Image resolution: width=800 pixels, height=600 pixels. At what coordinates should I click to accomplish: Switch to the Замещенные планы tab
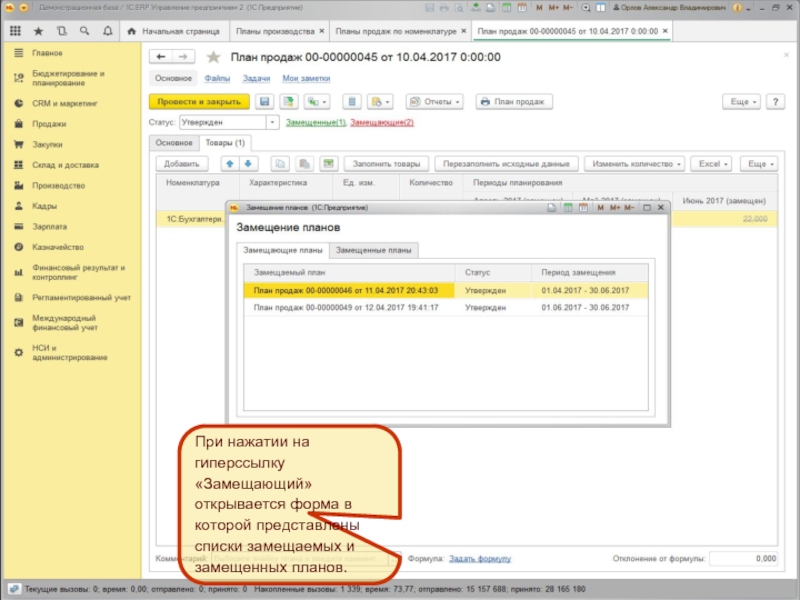point(374,251)
